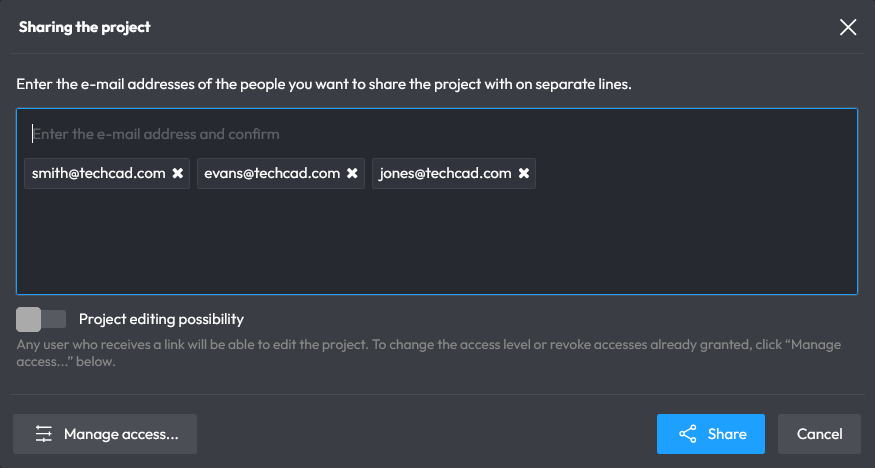875x468 pixels.
Task: Remove evans@techcad.com using its X icon
Action: (352, 173)
